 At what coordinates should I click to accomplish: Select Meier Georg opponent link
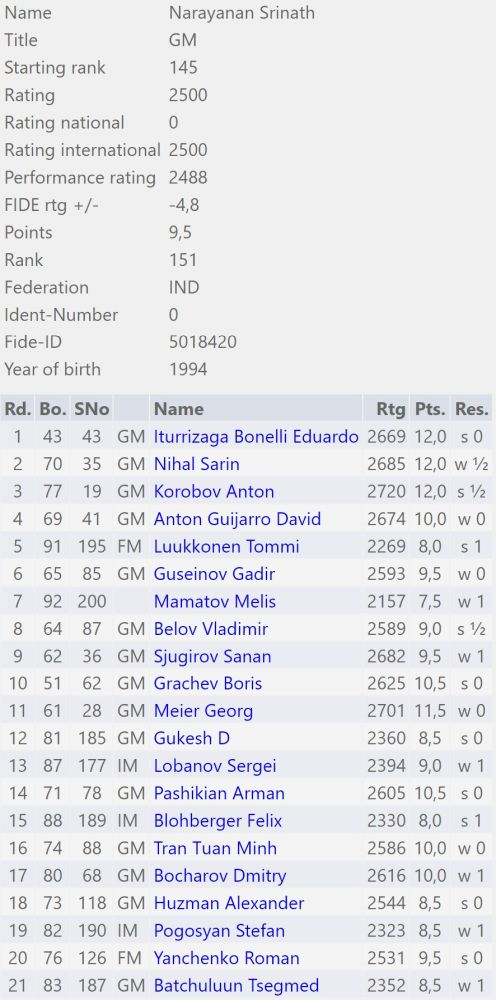tap(203, 711)
